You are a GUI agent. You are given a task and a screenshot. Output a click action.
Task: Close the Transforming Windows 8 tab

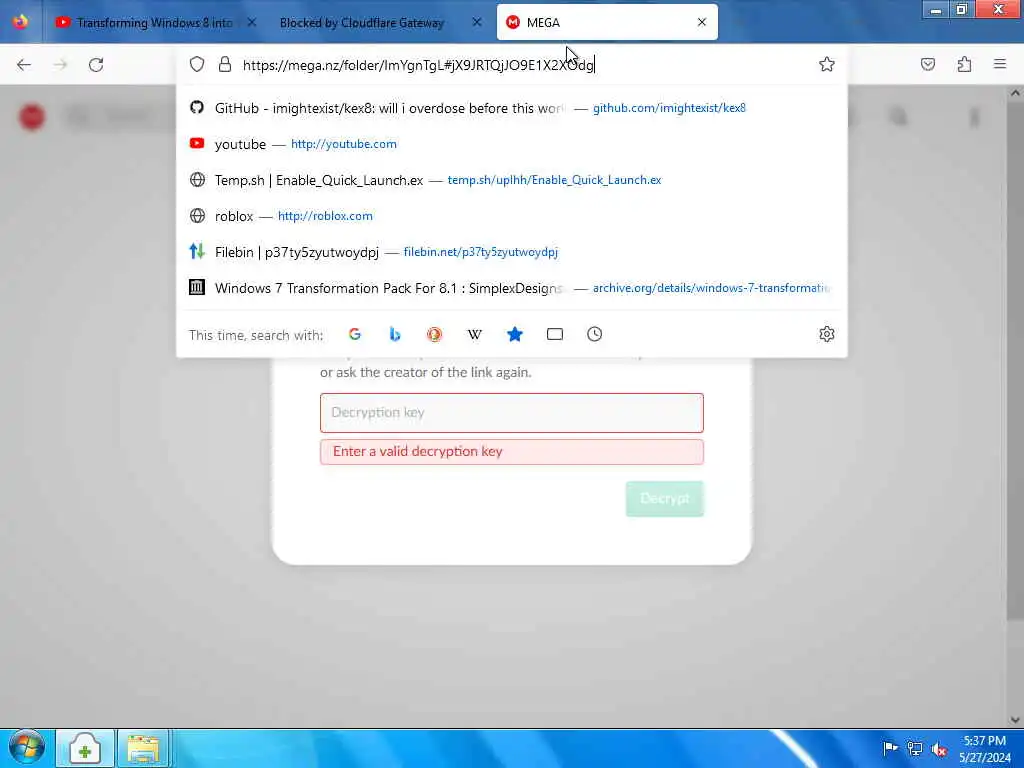tap(251, 22)
